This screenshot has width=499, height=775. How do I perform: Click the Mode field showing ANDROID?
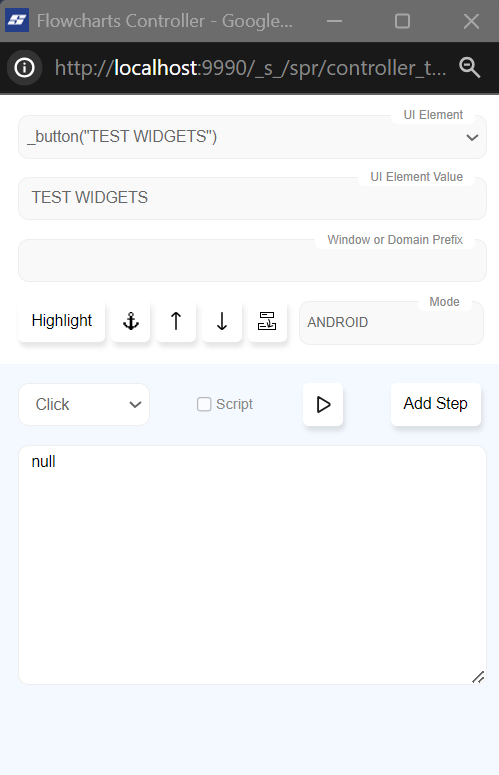tap(391, 322)
